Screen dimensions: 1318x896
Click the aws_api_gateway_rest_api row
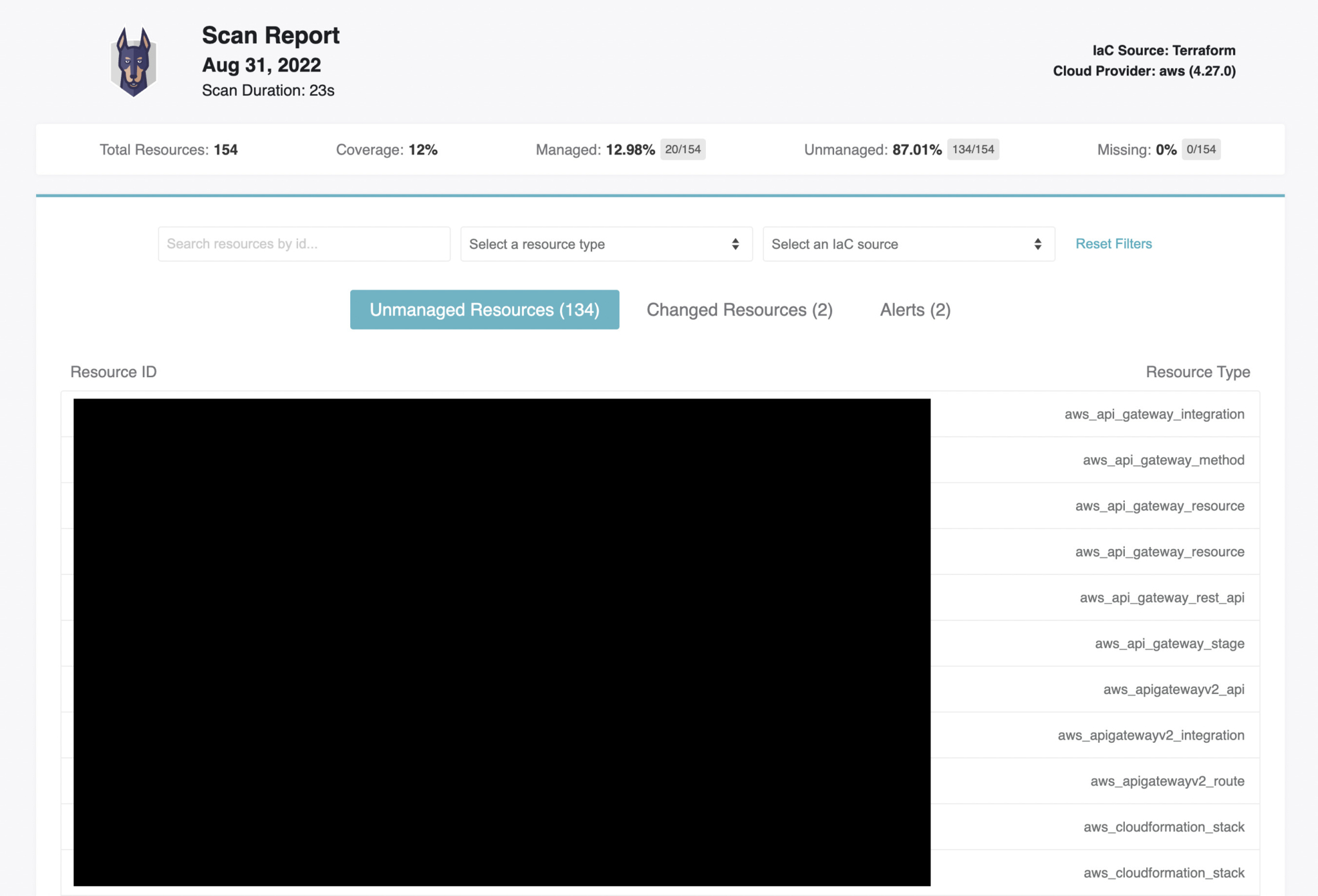tap(1161, 598)
